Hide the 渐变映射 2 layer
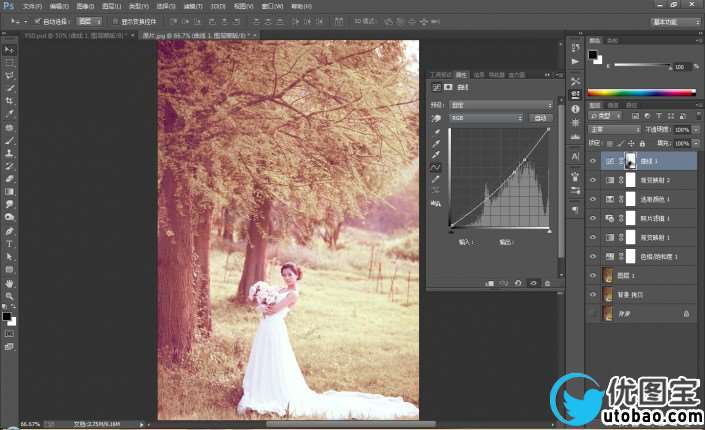The image size is (705, 430). pos(593,180)
